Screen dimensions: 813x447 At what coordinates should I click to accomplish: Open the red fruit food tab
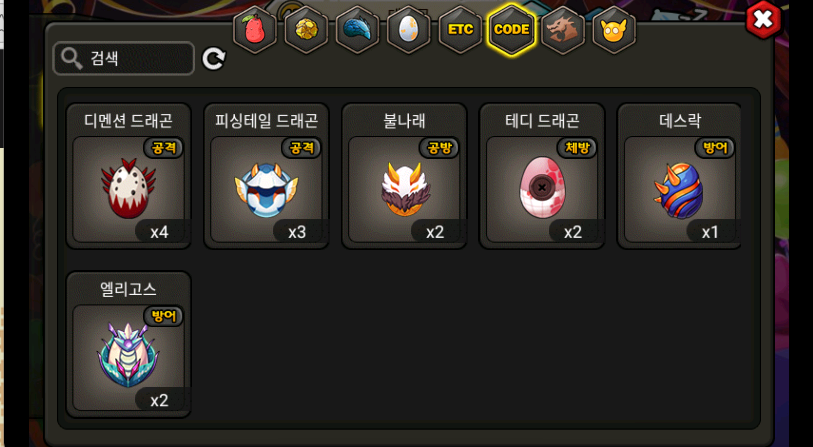[x=255, y=30]
